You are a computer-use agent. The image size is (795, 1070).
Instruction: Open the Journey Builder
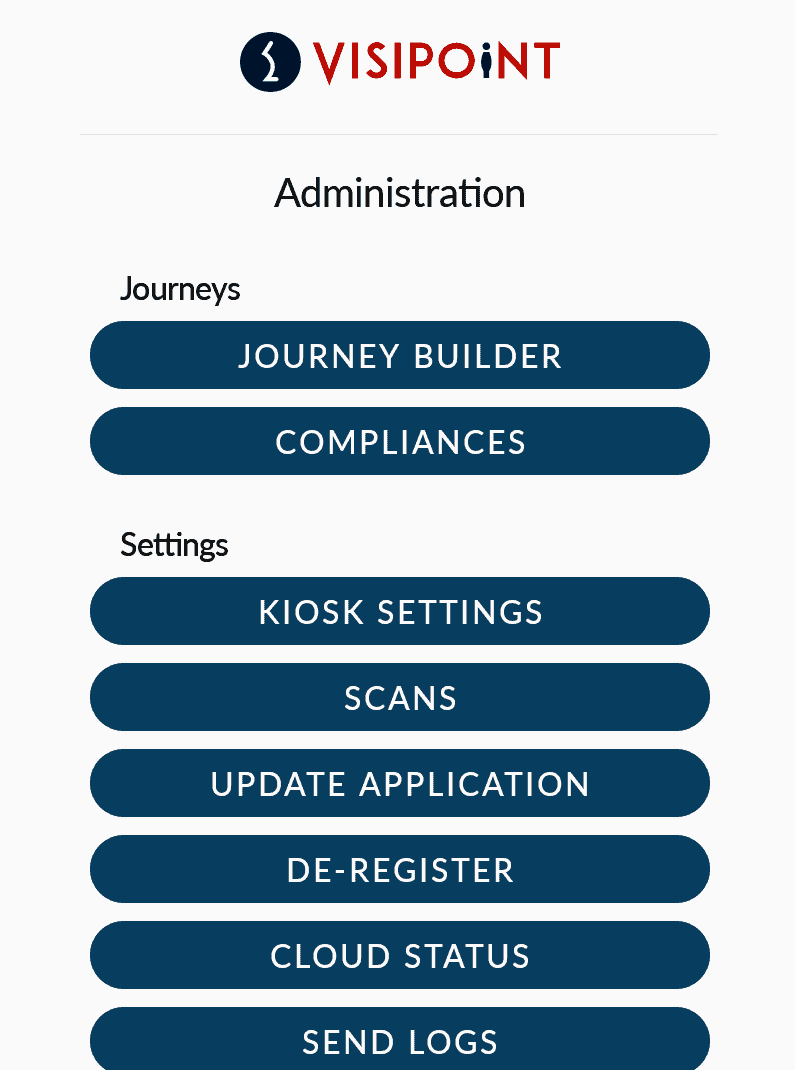coord(400,355)
